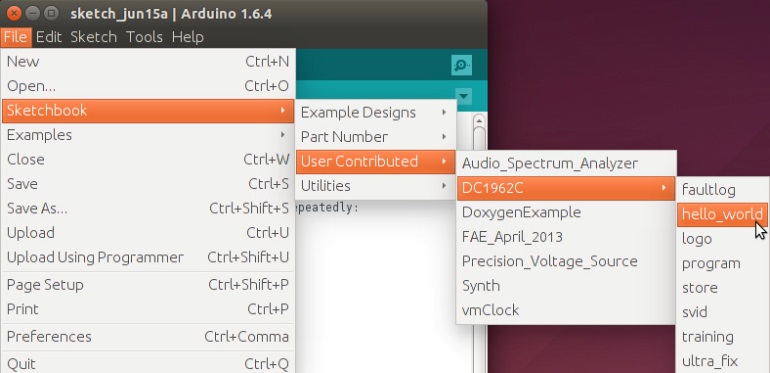The width and height of the screenshot is (770, 373).
Task: Open the Precision_Voltage_Source sketch
Action: [566, 262]
